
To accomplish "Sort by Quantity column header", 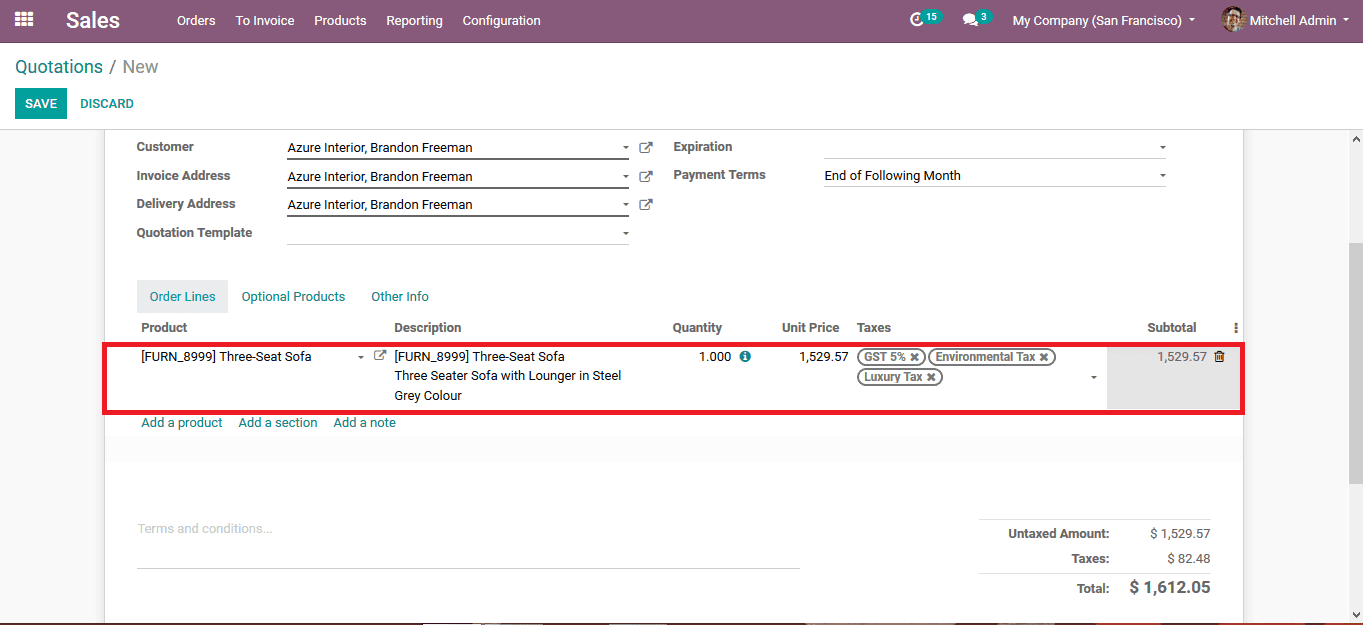I will tap(697, 328).
